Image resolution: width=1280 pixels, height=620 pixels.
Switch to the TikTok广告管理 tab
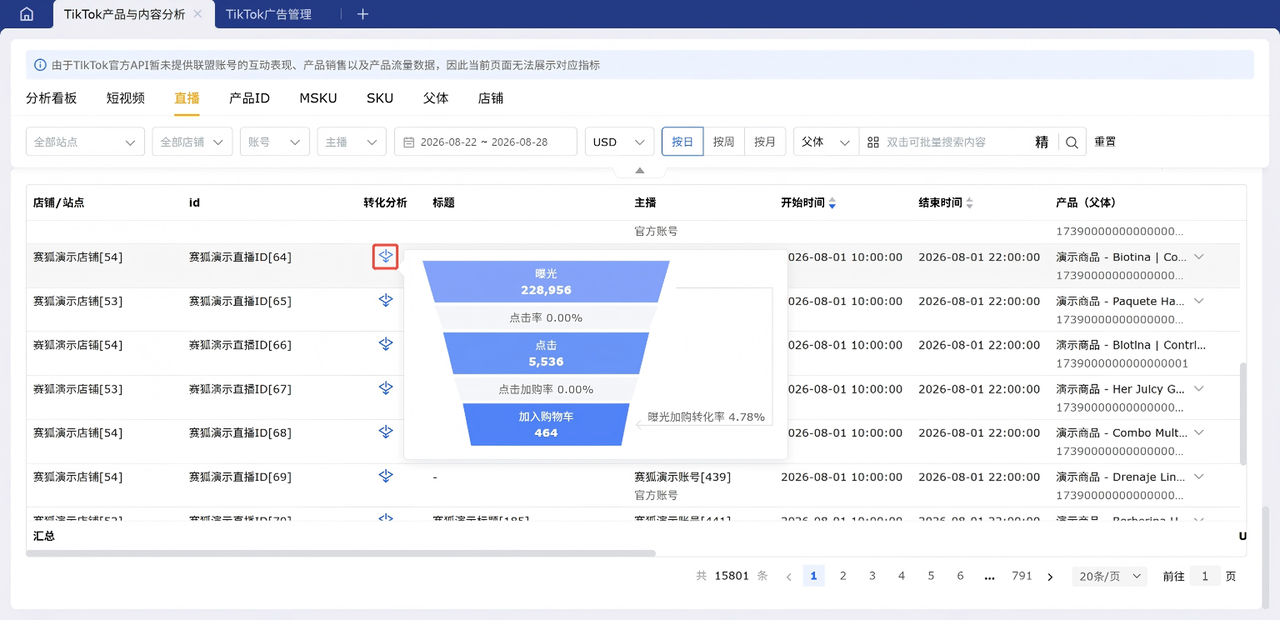pyautogui.click(x=269, y=14)
